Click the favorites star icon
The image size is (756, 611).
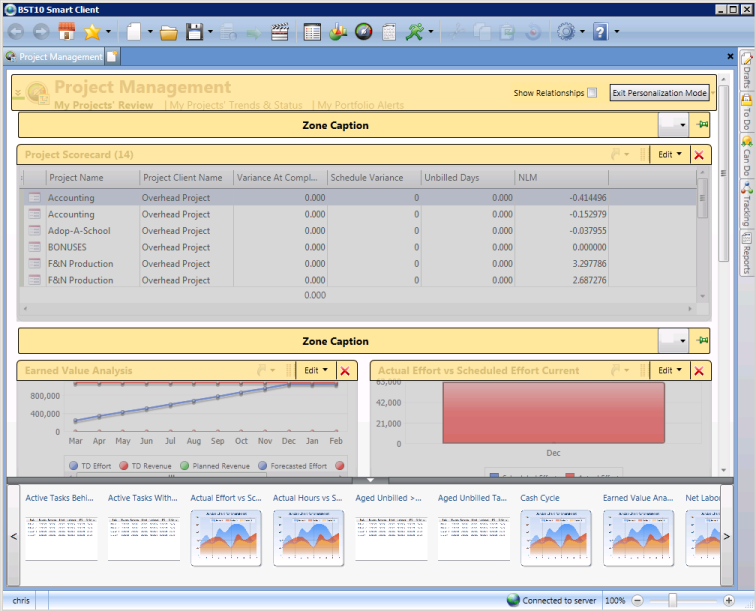[x=92, y=32]
